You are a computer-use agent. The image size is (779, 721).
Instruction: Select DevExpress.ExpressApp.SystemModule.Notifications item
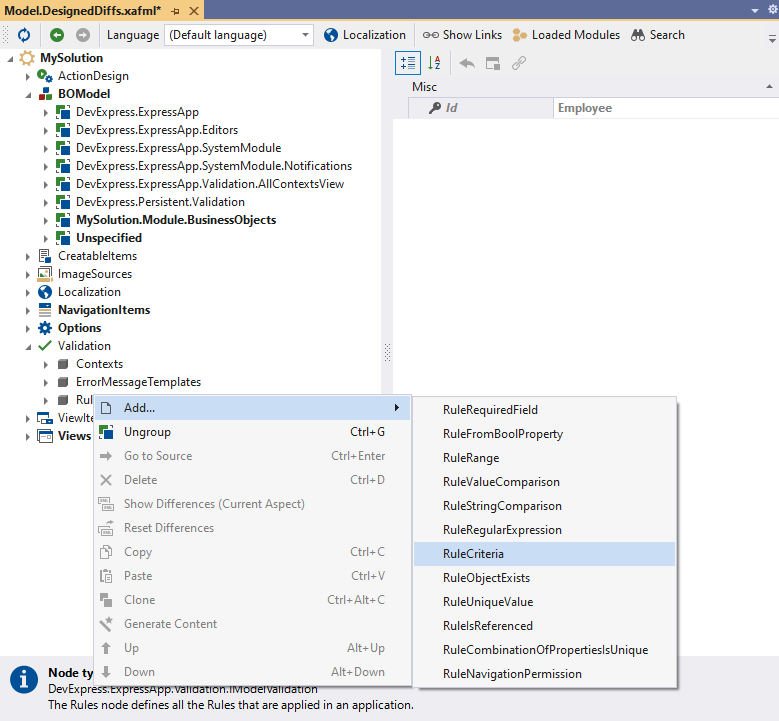[214, 165]
